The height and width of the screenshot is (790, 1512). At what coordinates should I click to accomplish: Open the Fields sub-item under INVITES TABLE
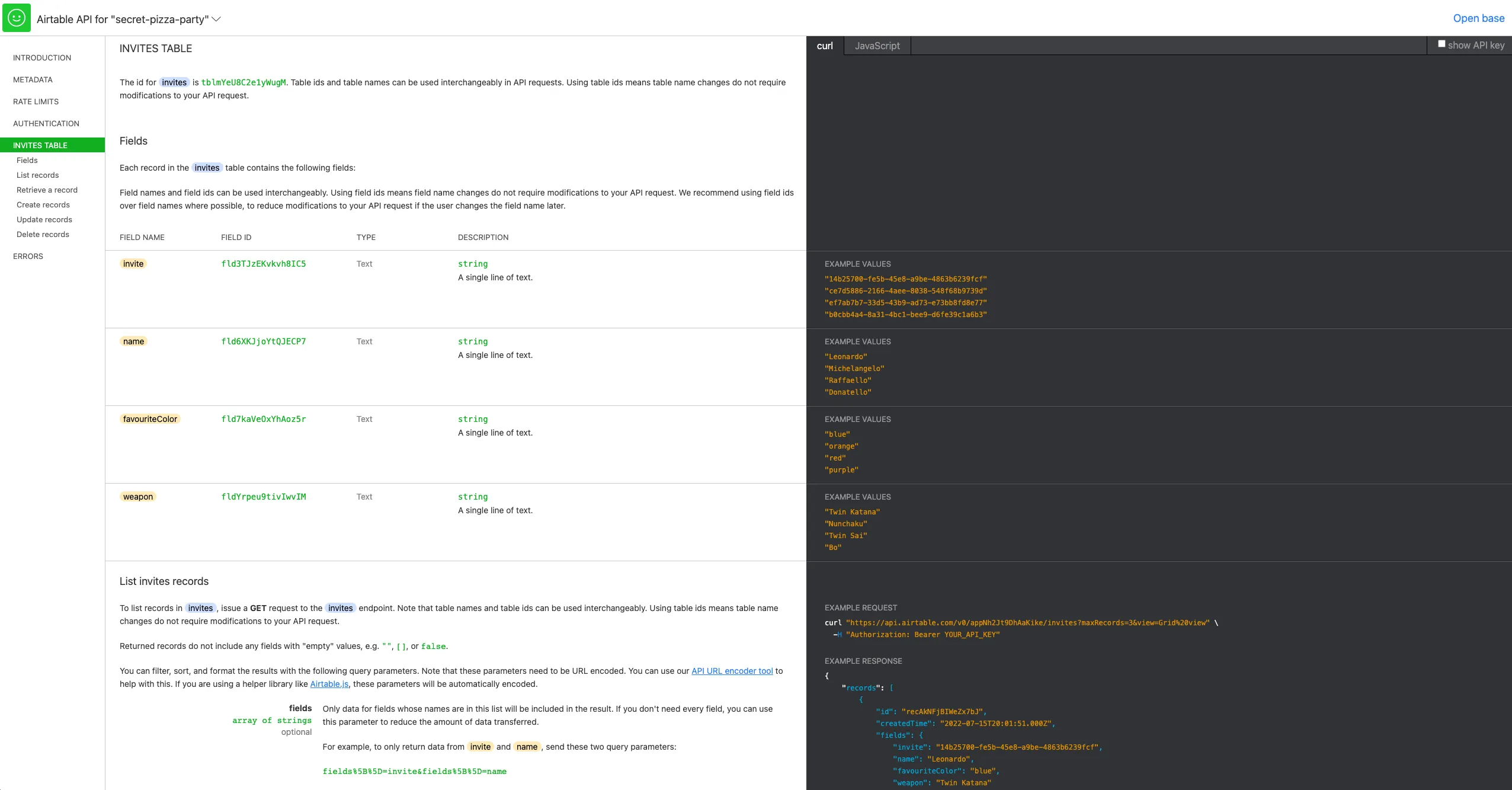click(x=27, y=160)
